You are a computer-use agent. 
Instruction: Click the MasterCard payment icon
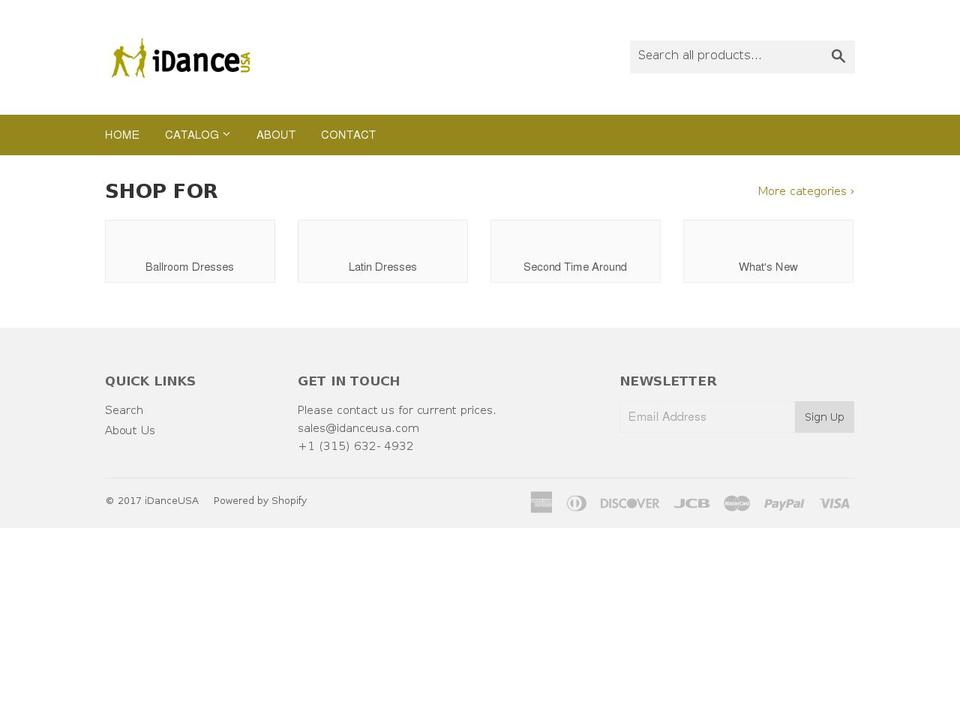[x=737, y=503]
